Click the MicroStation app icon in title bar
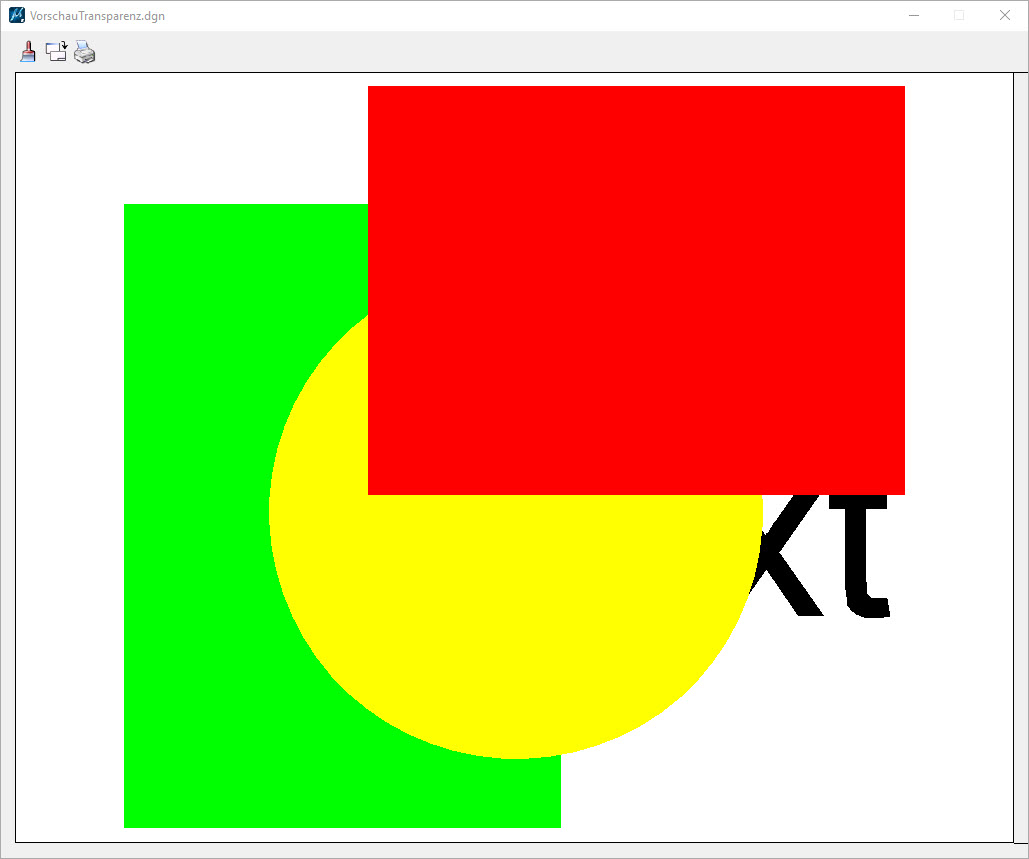 tap(16, 15)
